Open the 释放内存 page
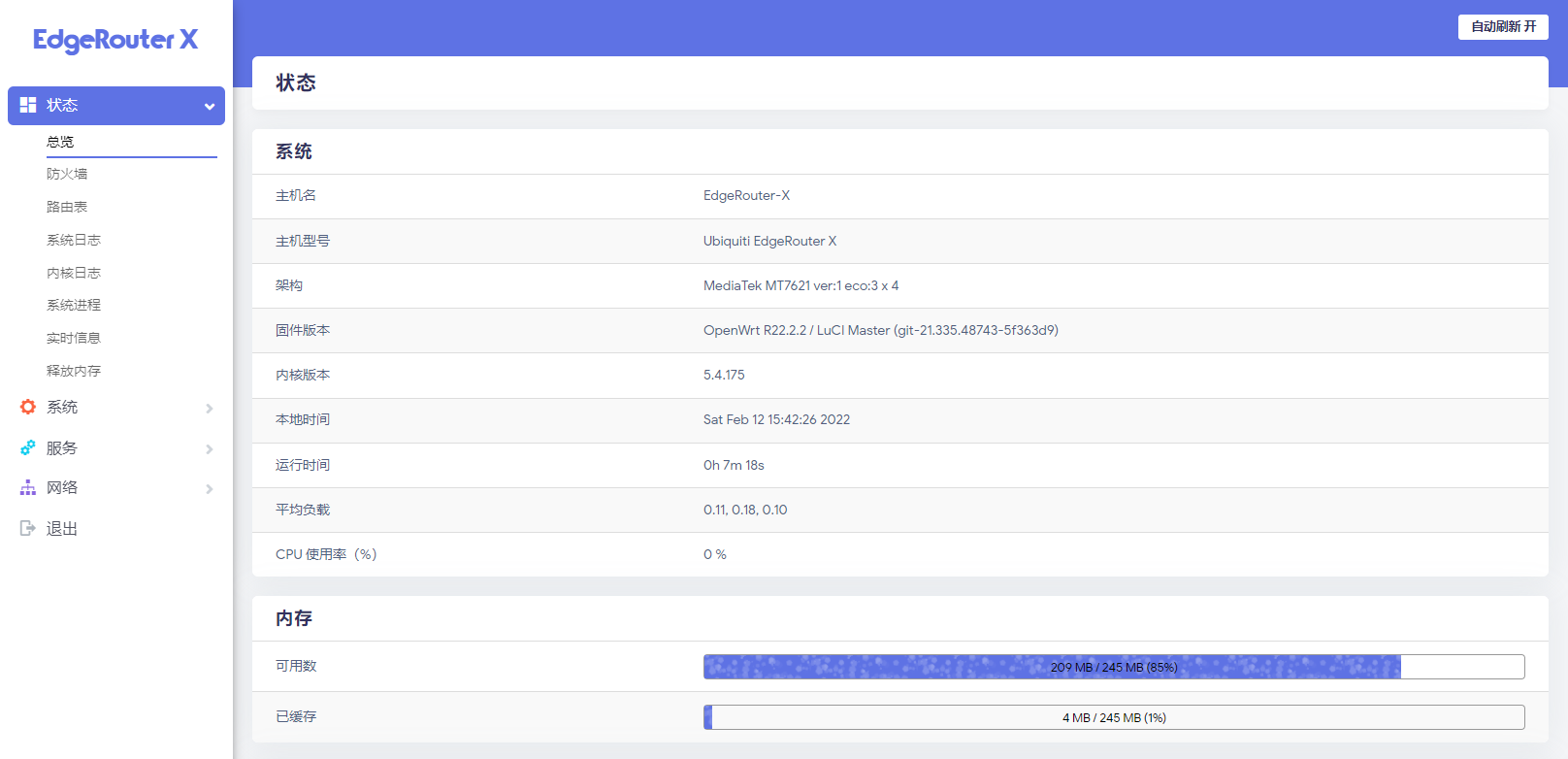Viewport: 1568px width, 759px height. pos(74,371)
